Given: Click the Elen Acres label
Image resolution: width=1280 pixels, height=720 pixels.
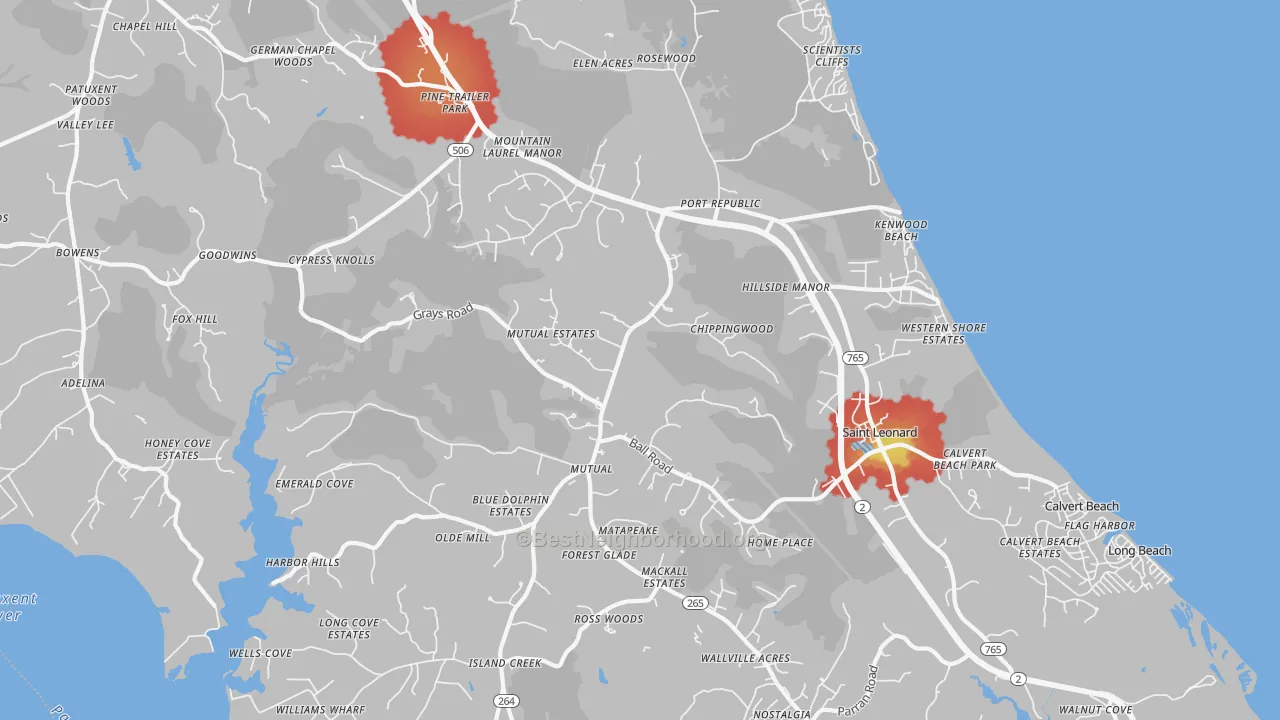Looking at the screenshot, I should click(x=602, y=64).
